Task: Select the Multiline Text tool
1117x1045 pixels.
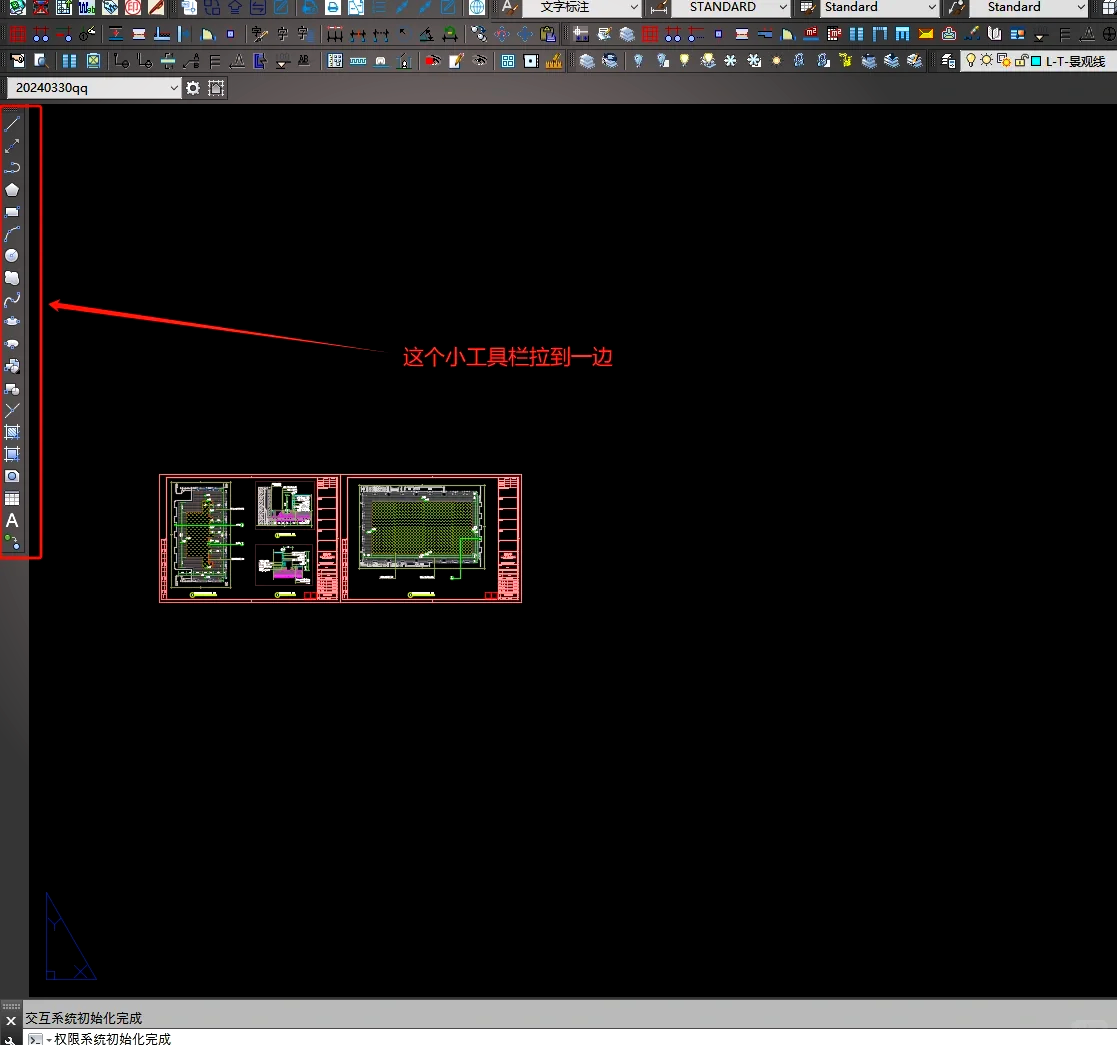Action: point(12,520)
